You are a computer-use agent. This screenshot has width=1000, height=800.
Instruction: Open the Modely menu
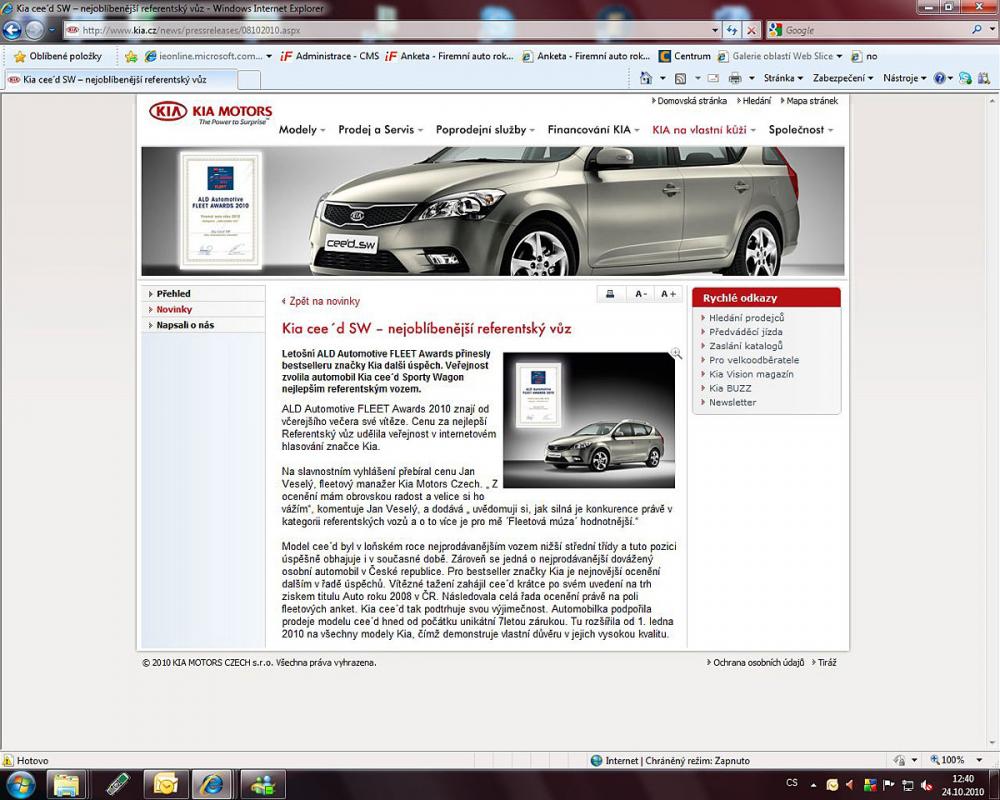[x=302, y=130]
